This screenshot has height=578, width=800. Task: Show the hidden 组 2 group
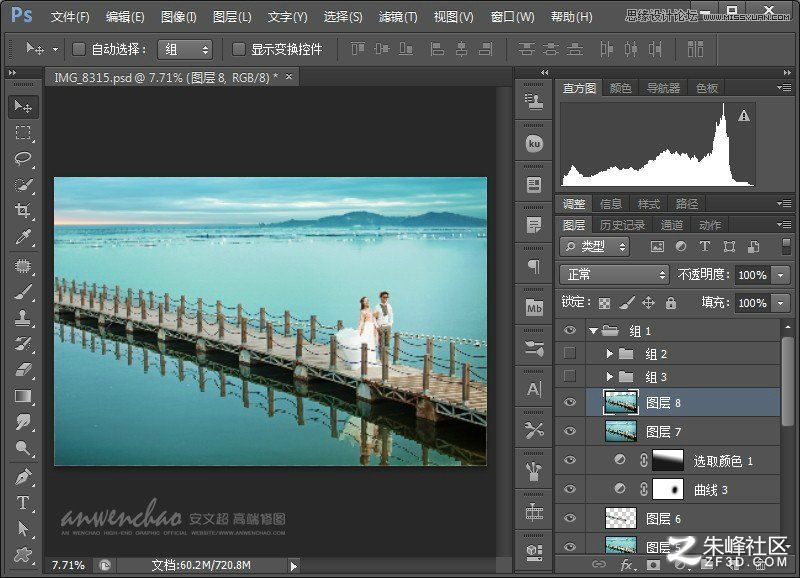[x=570, y=353]
